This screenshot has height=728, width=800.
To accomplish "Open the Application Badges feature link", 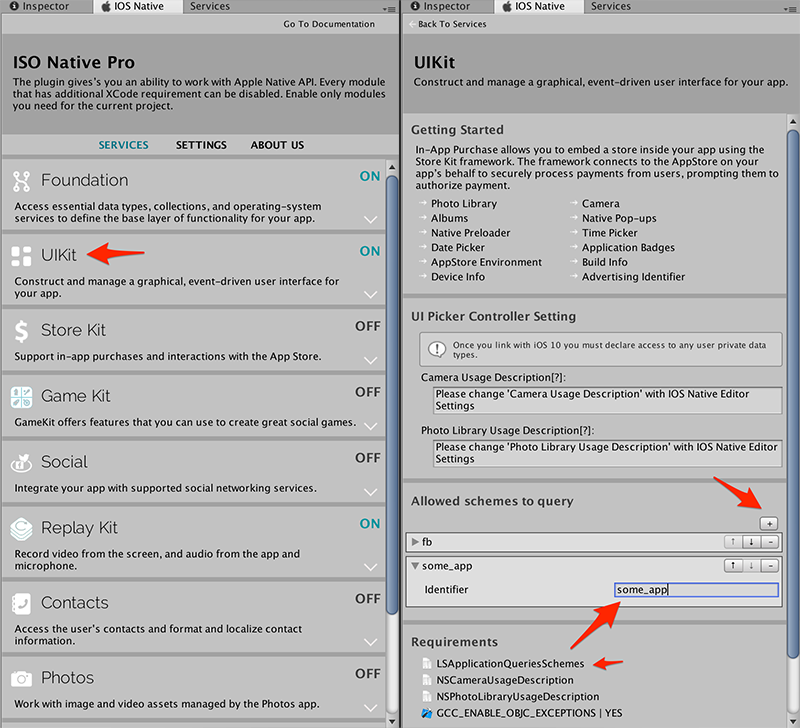I will coord(628,247).
